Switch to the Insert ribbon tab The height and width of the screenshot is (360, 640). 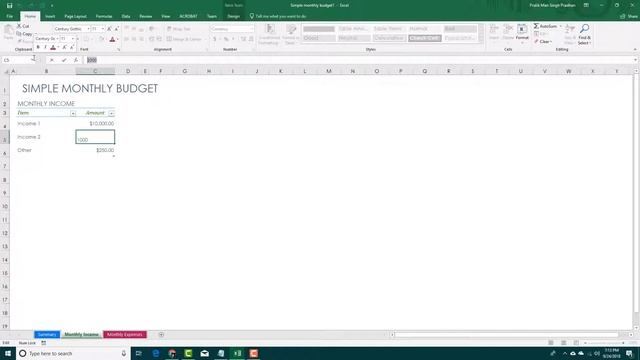tap(50, 16)
